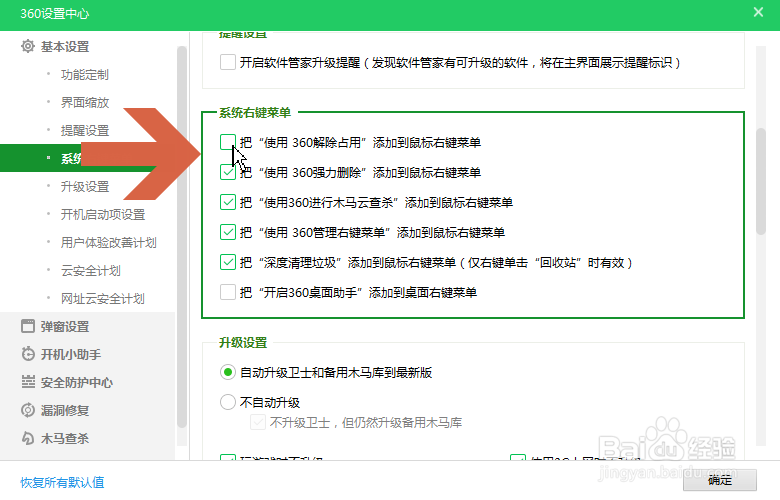
Task: Click the 开机小助手 clock icon
Action: (28, 354)
